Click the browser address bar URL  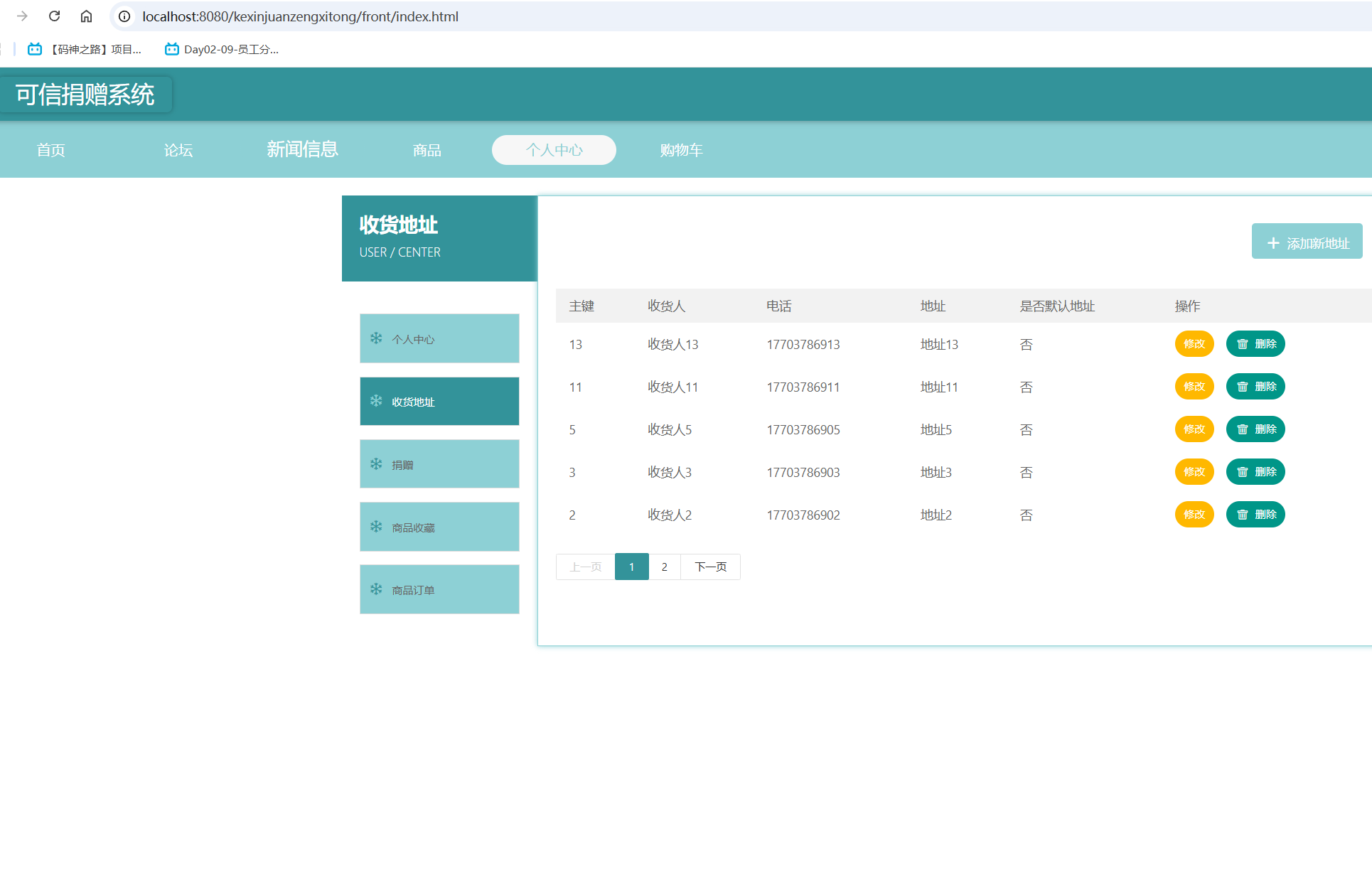[x=300, y=16]
